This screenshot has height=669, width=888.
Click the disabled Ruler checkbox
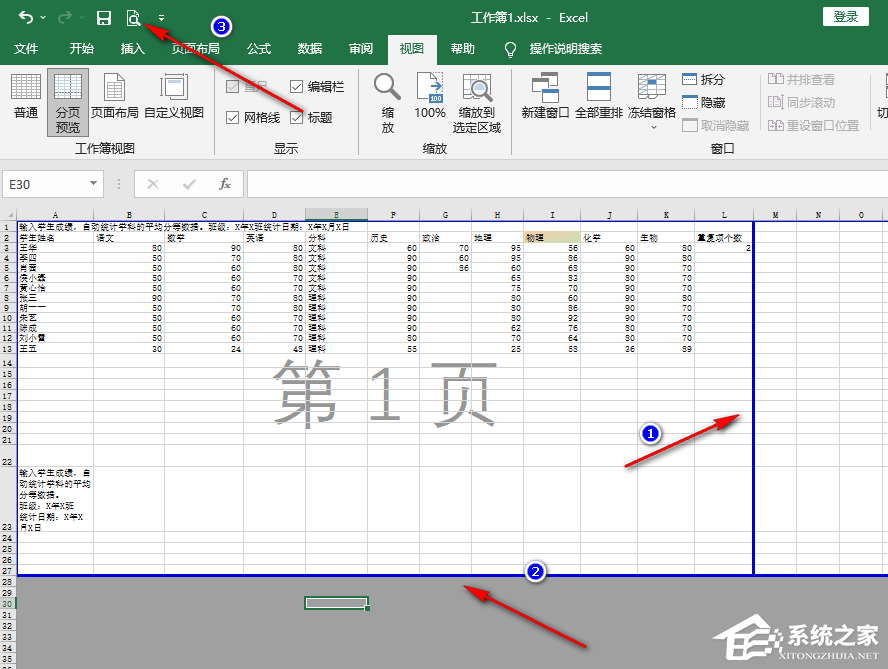click(x=232, y=87)
